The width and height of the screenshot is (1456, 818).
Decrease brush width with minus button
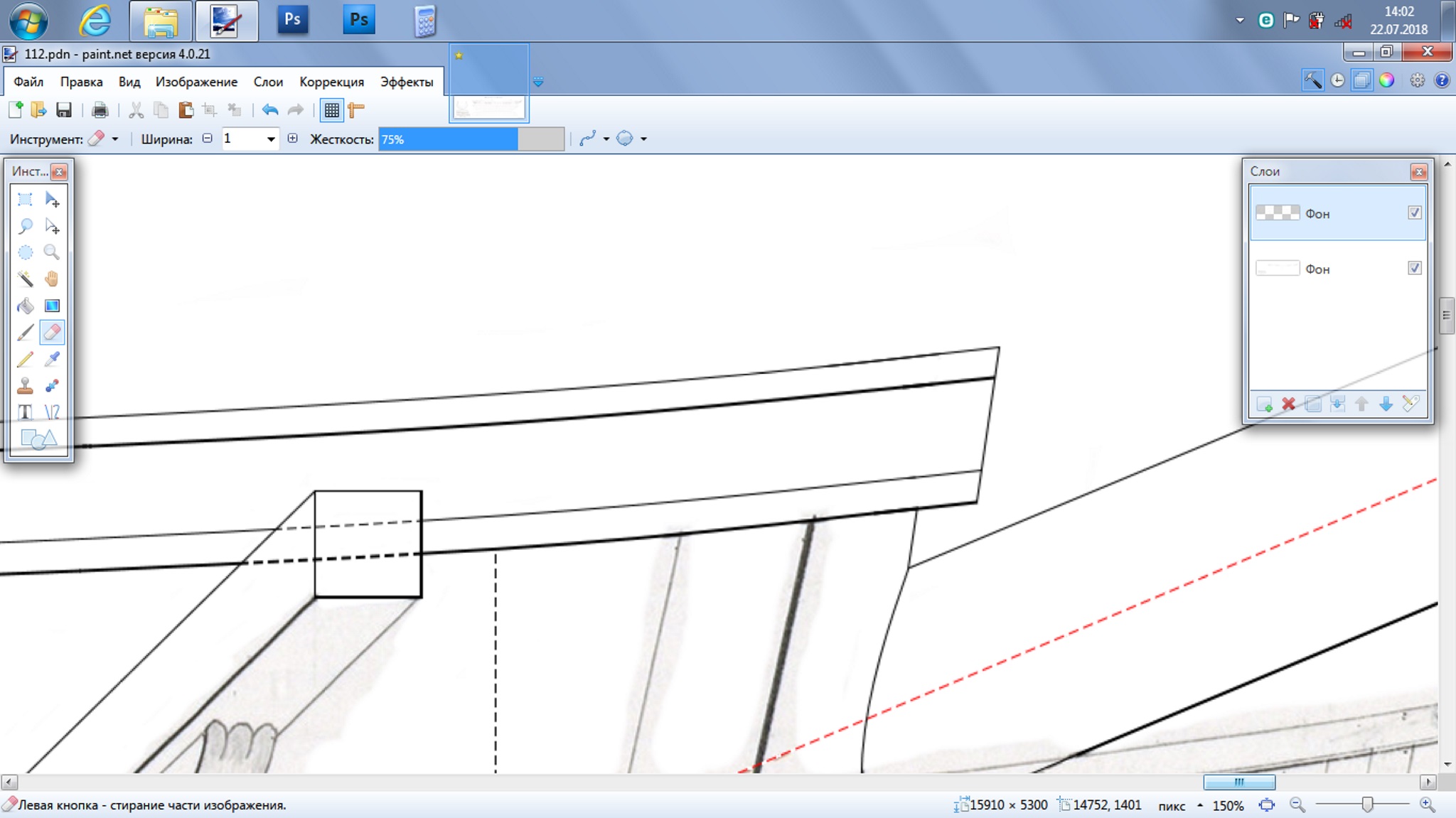(x=207, y=139)
